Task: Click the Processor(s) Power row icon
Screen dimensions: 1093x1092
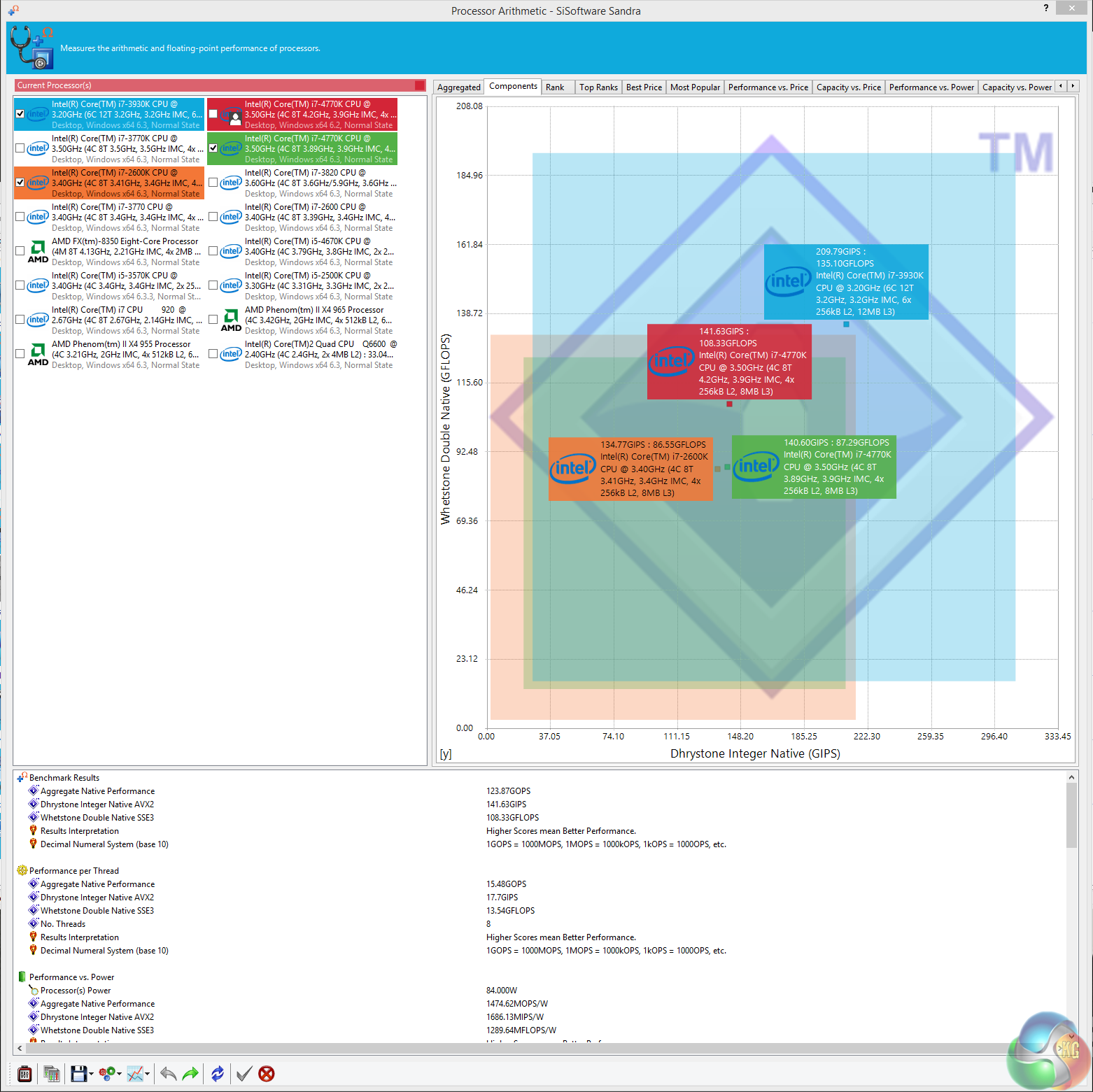Action: point(33,990)
